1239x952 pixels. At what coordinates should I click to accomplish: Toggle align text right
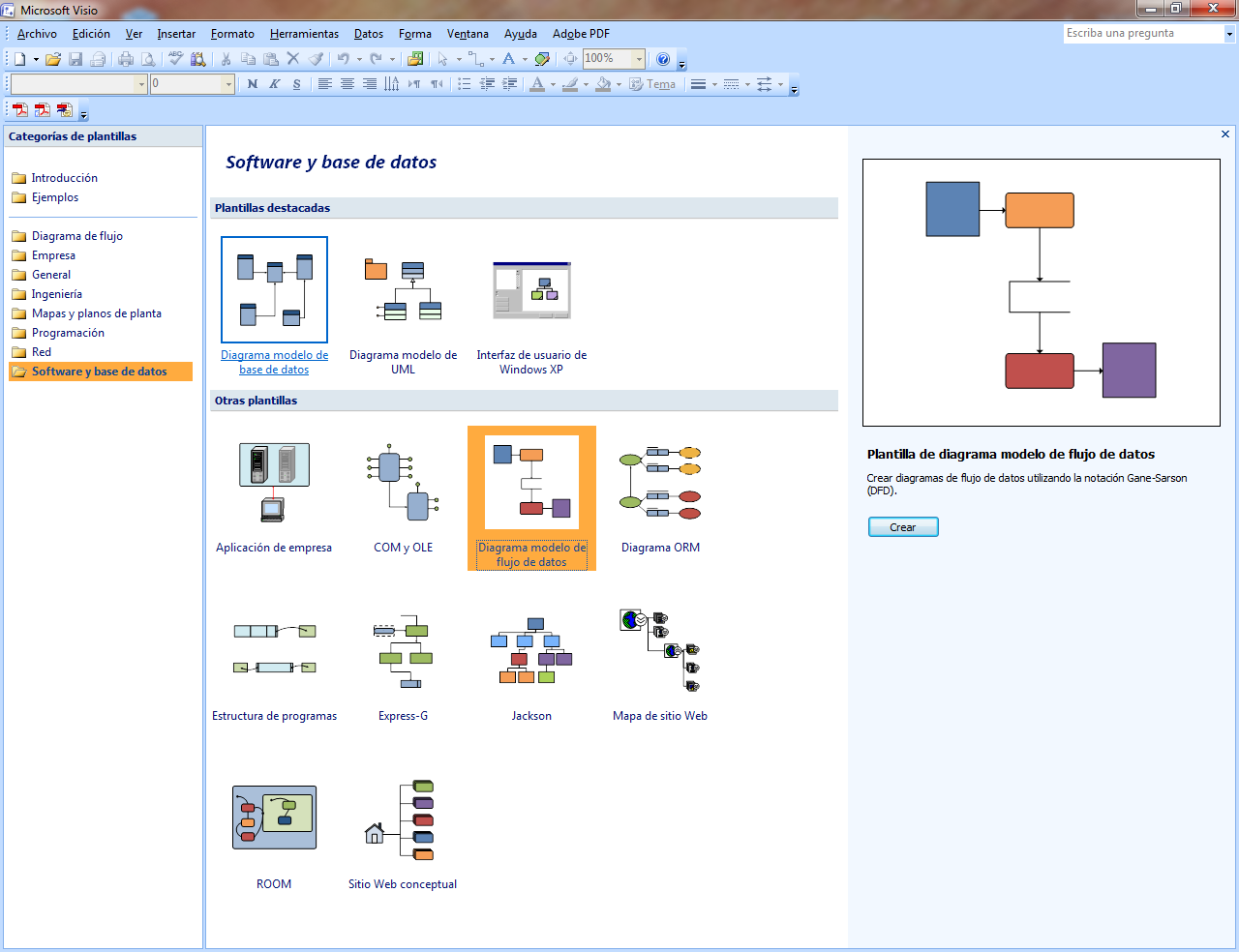tap(370, 84)
